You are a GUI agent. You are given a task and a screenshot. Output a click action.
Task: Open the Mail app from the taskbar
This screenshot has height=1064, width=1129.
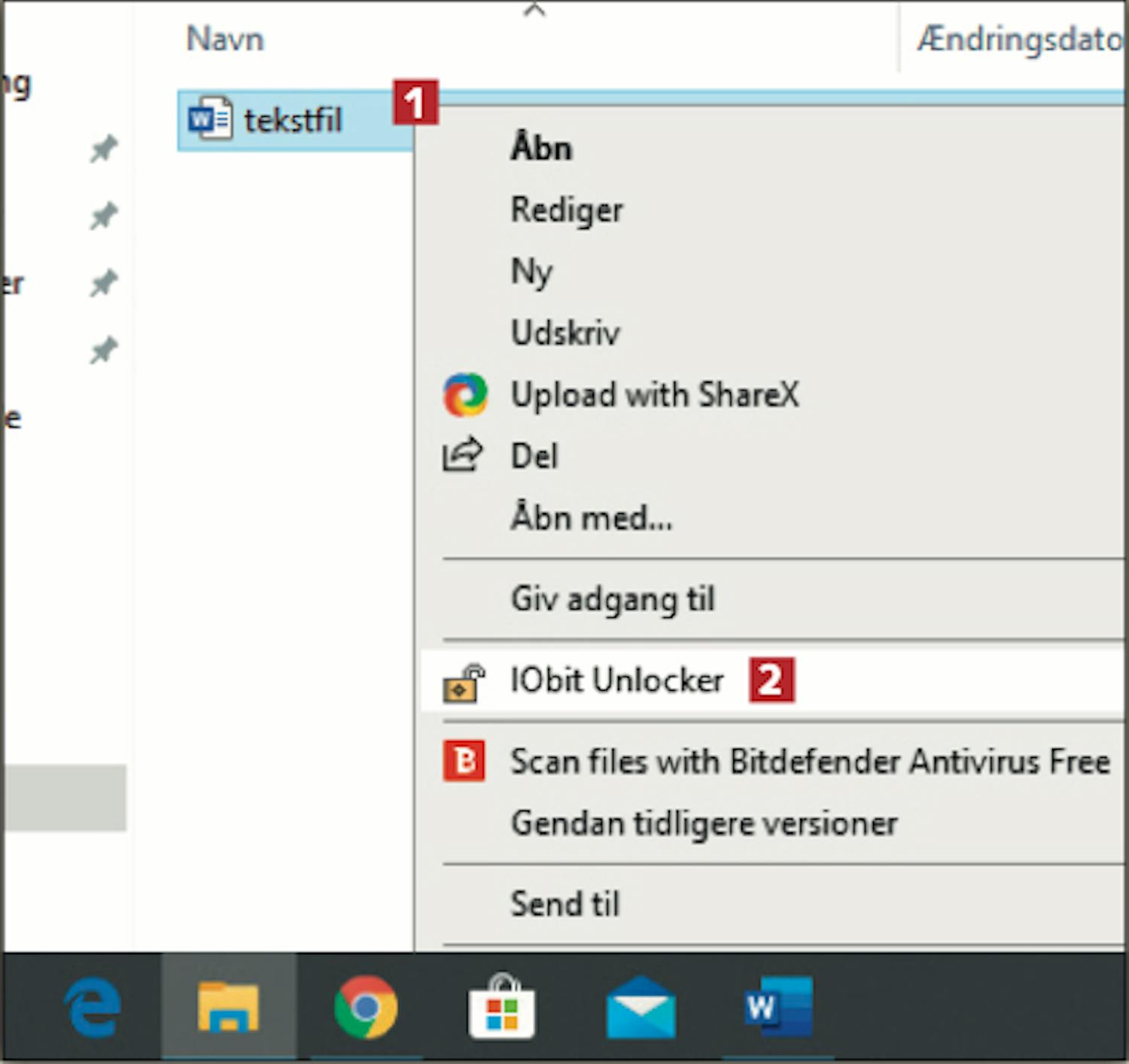(x=640, y=1008)
